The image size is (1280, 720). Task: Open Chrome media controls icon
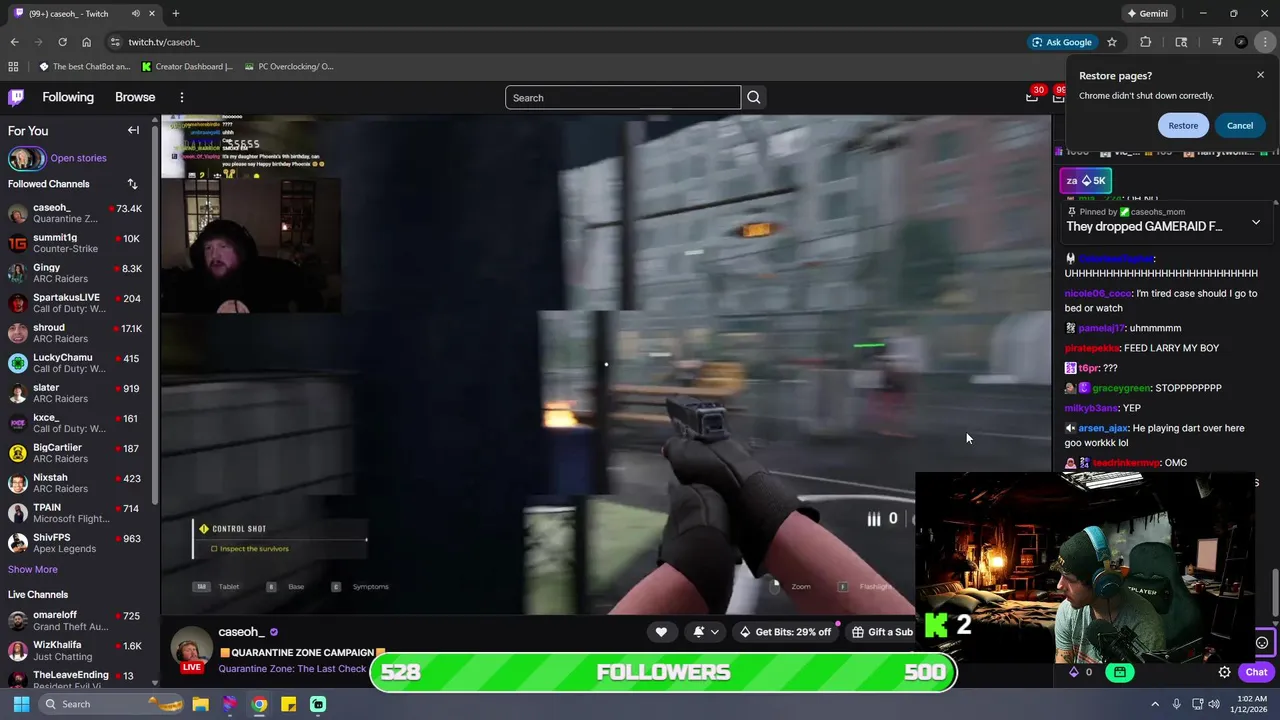1217,42
